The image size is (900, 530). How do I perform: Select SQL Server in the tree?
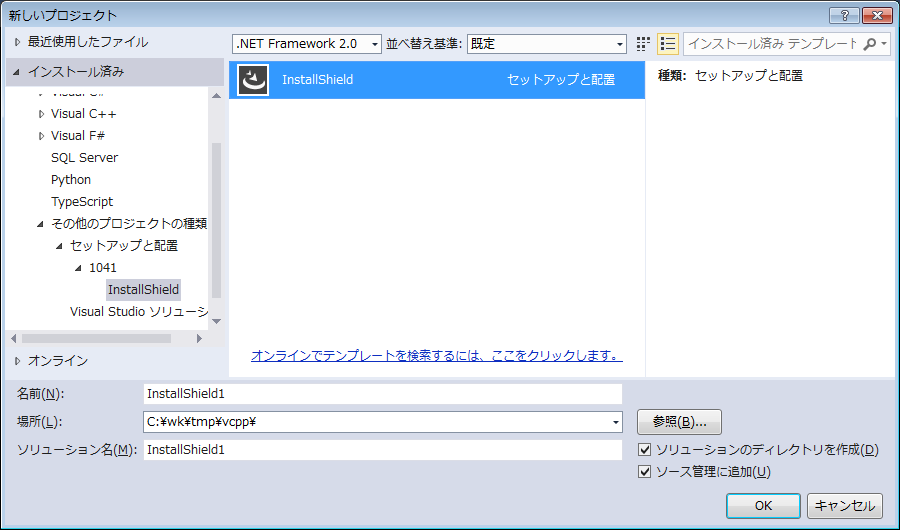[84, 158]
